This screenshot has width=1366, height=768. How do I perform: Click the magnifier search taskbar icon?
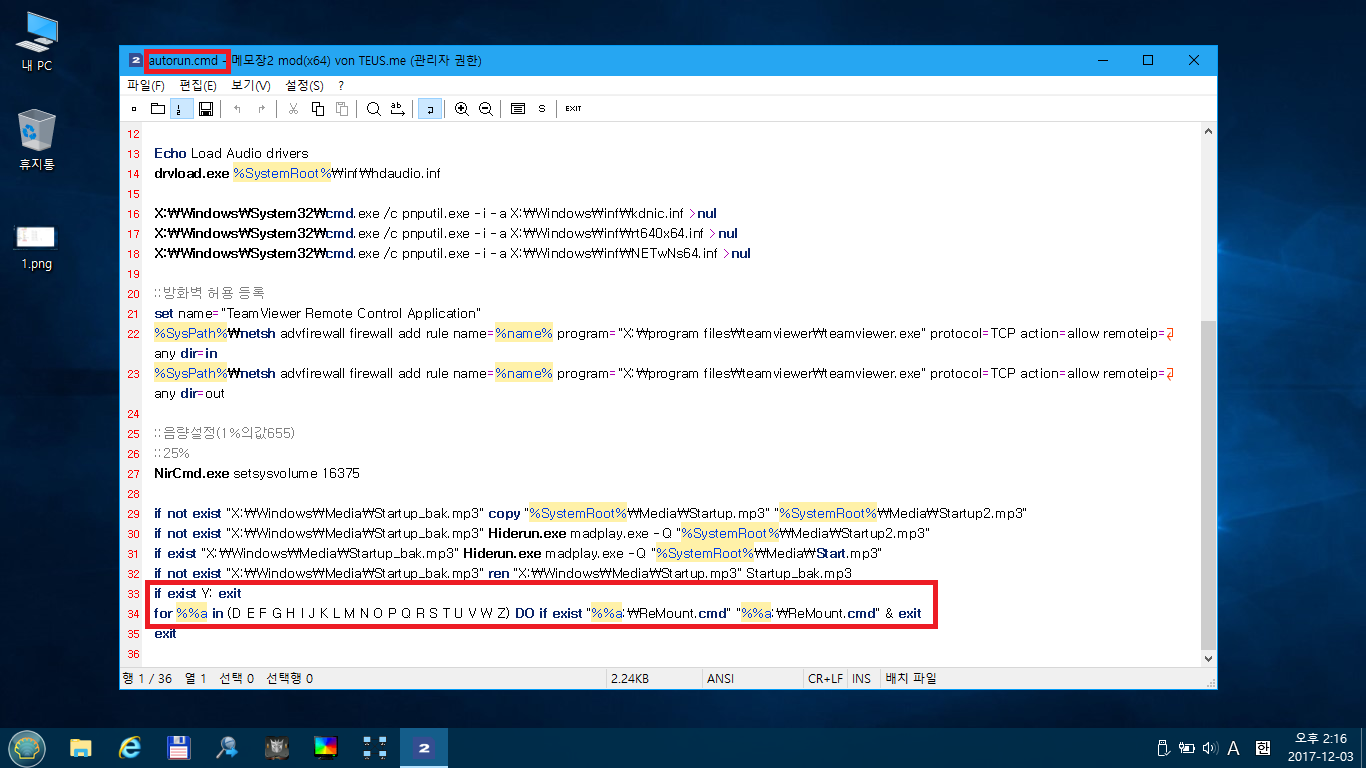coord(227,747)
